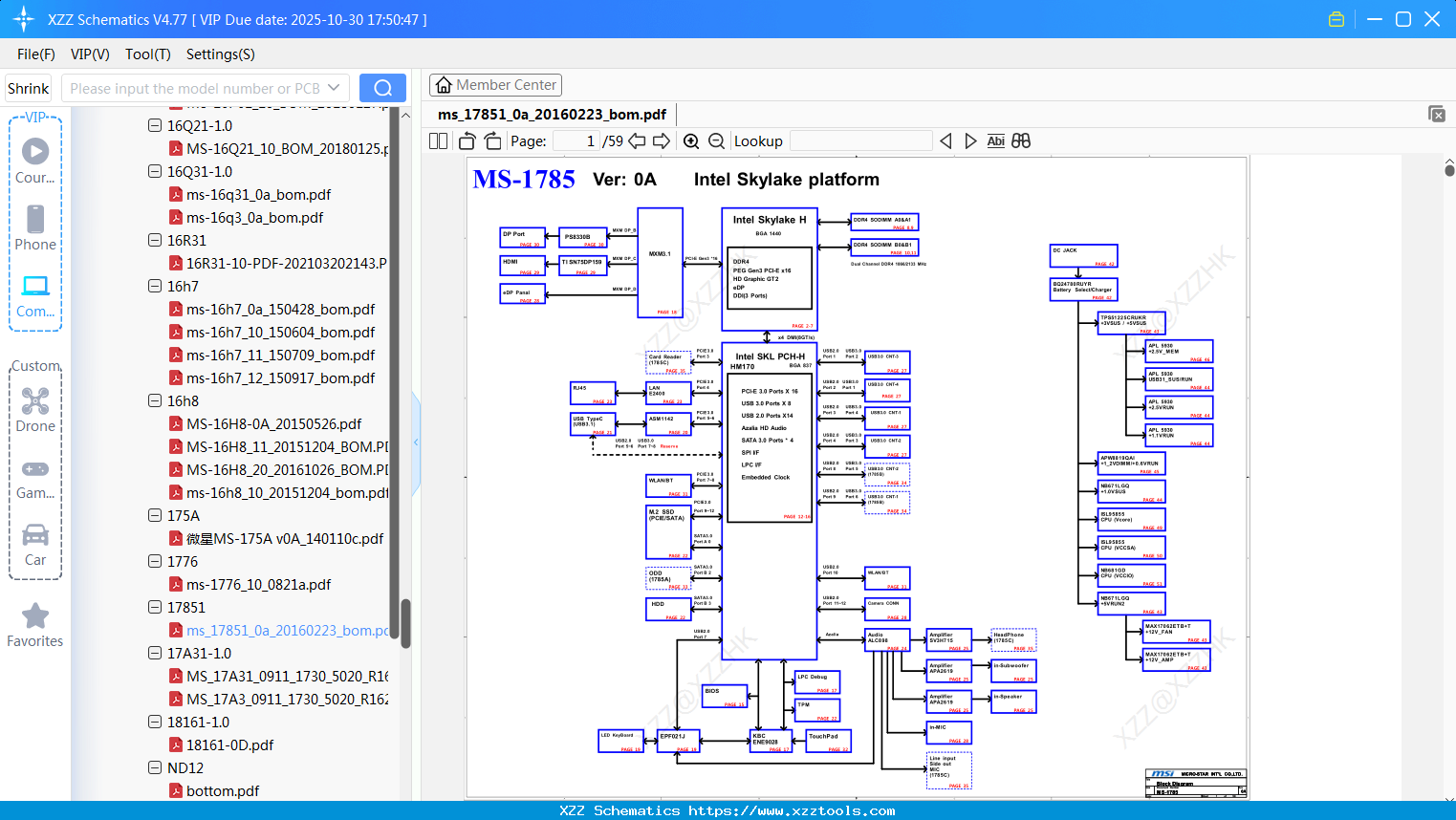The image size is (1456, 820).
Task: Open the File(F) menu
Action: (x=36, y=54)
